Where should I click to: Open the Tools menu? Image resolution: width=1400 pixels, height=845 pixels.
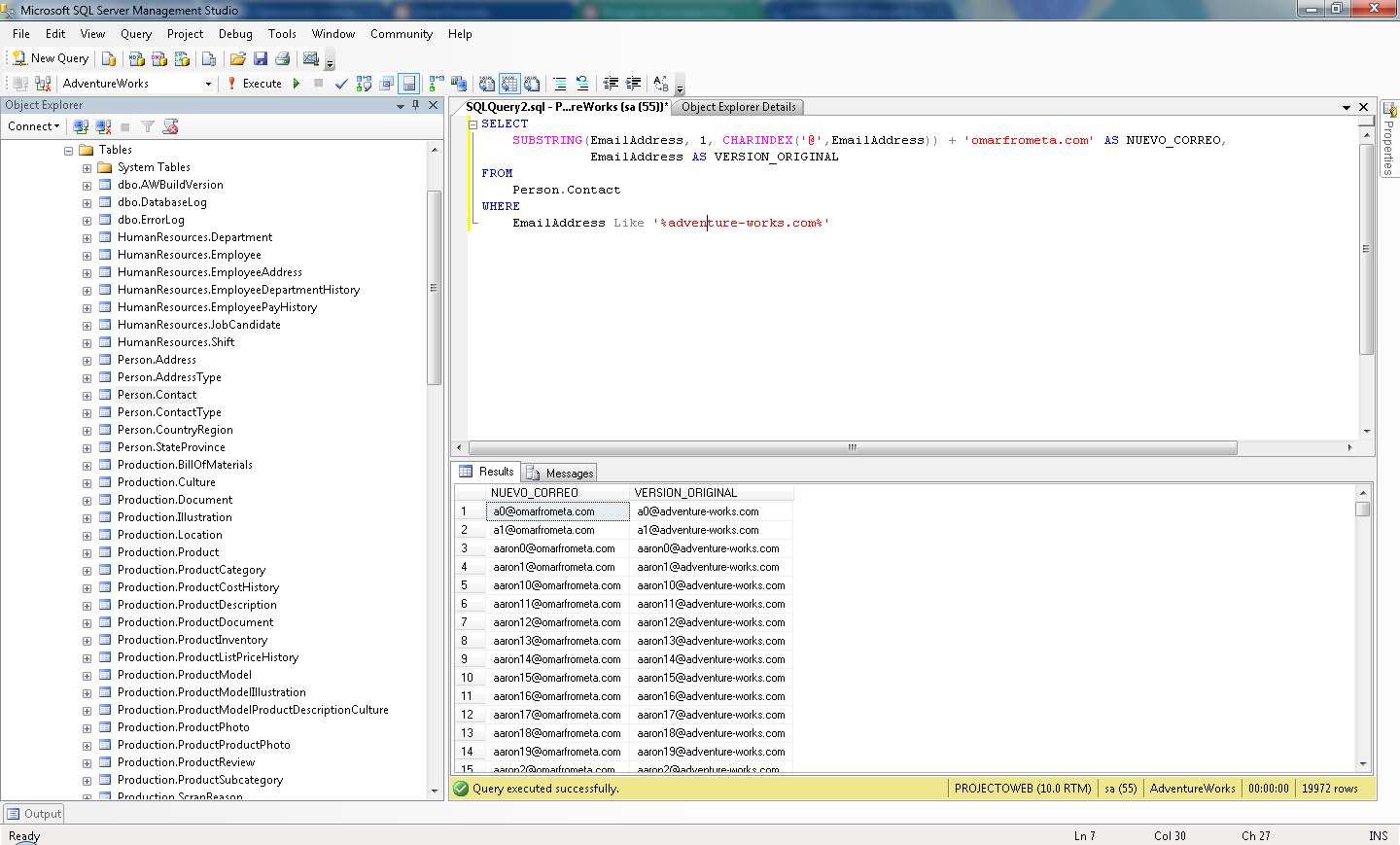click(282, 34)
